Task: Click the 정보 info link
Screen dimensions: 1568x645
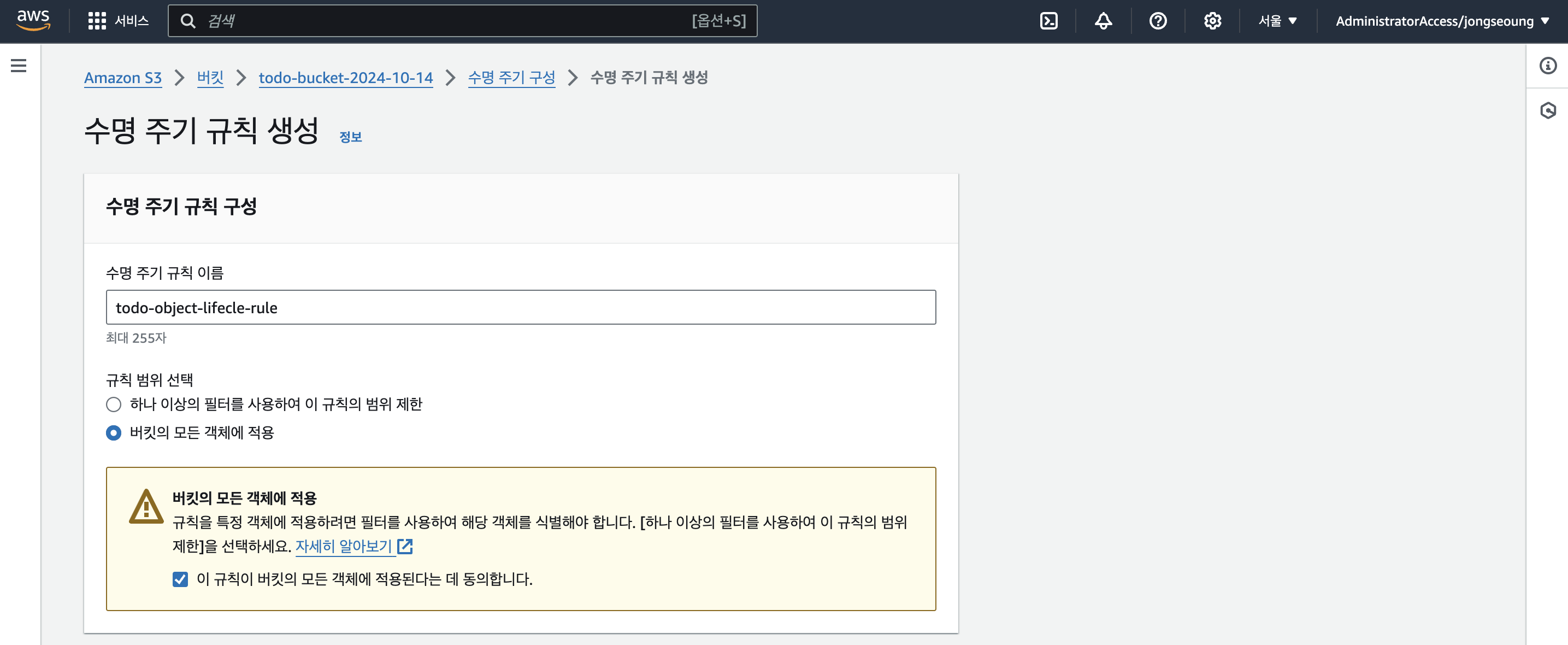Action: [351, 137]
